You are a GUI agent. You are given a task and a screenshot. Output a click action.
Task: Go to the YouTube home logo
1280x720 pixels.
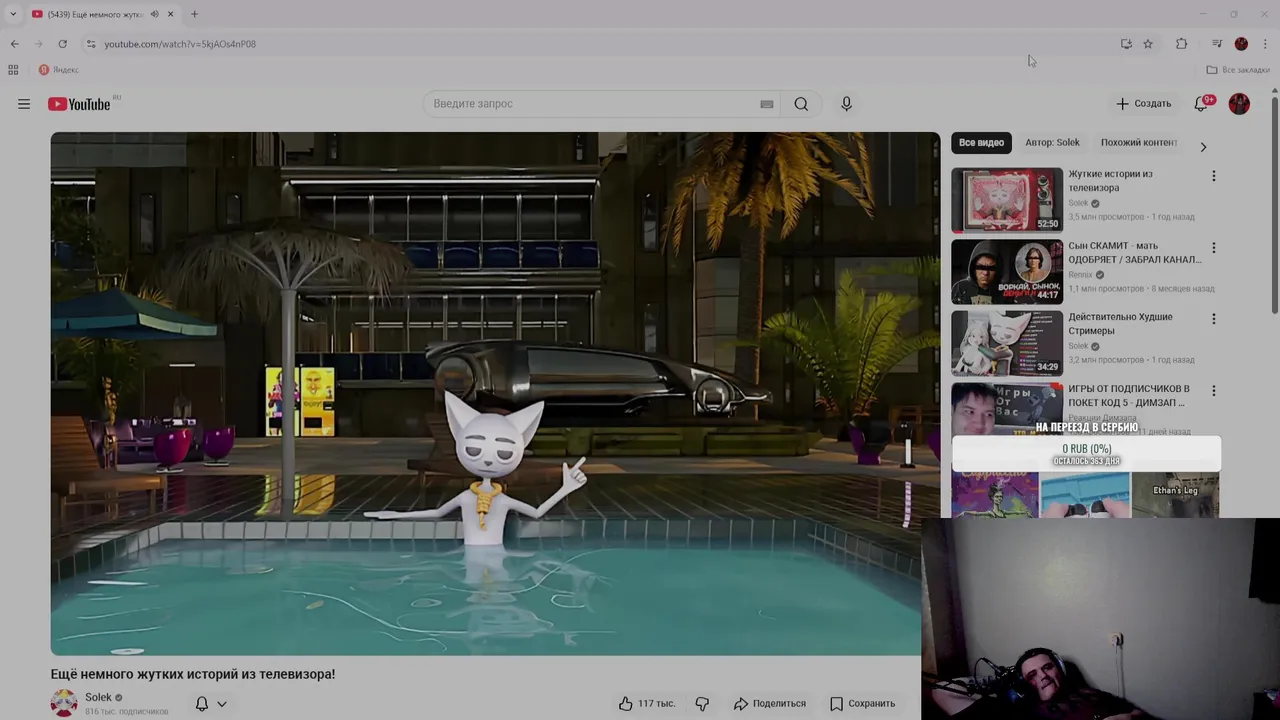(79, 104)
